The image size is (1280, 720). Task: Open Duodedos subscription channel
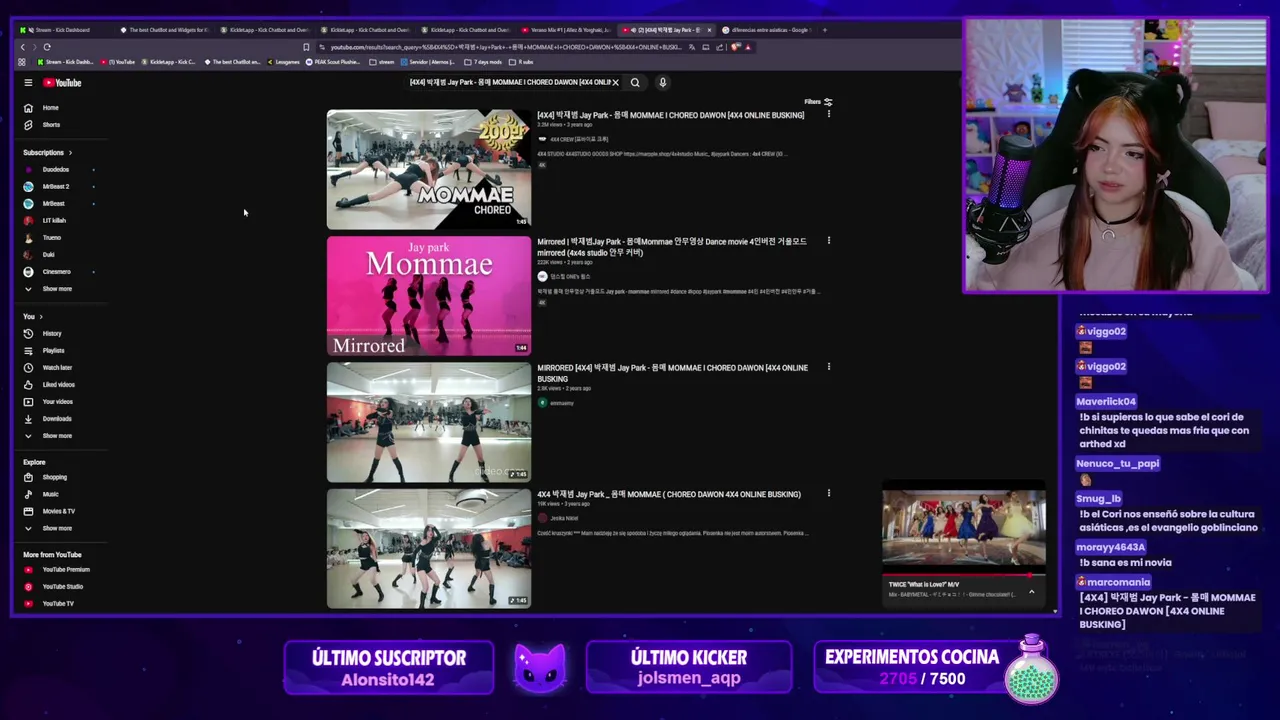point(47,170)
